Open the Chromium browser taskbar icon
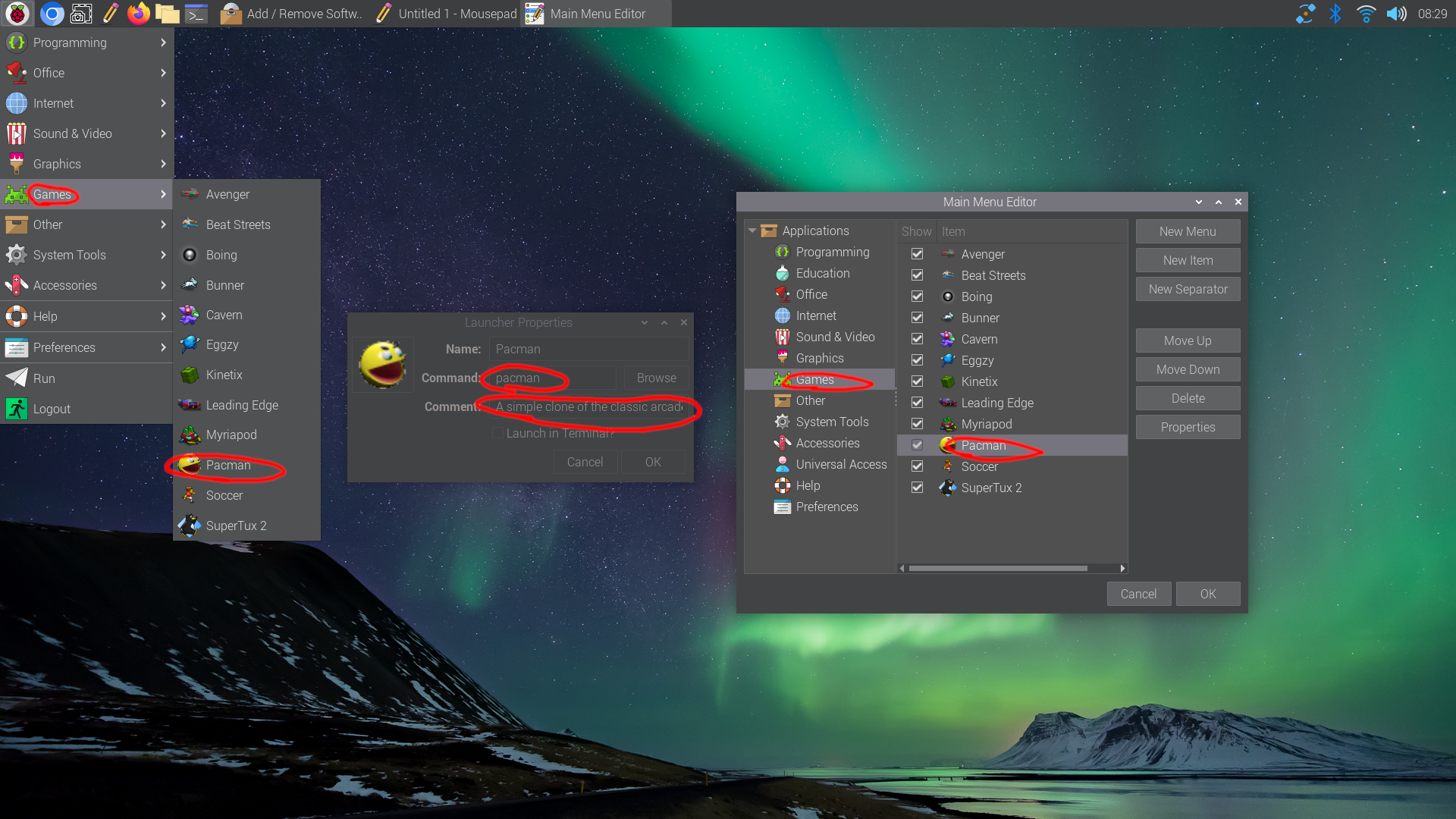 pos(51,14)
